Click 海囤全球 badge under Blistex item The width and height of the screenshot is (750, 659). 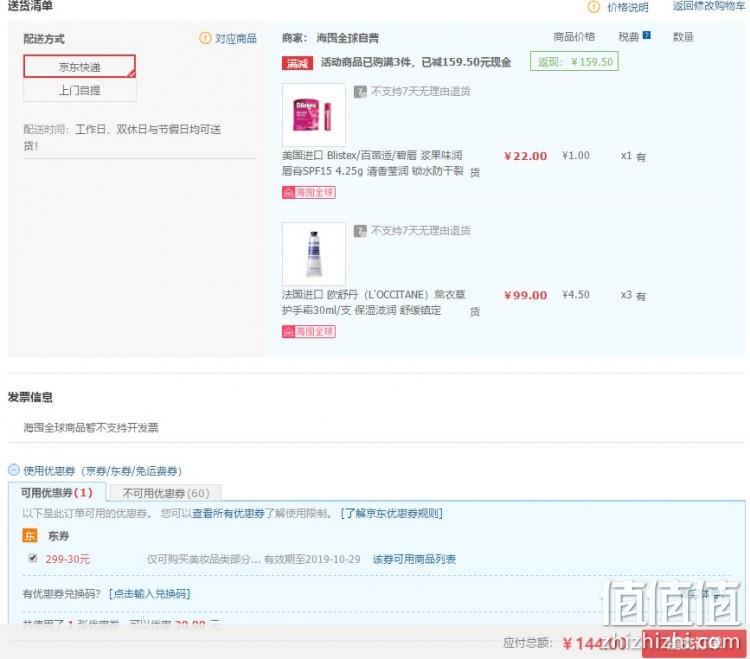pyautogui.click(x=309, y=192)
